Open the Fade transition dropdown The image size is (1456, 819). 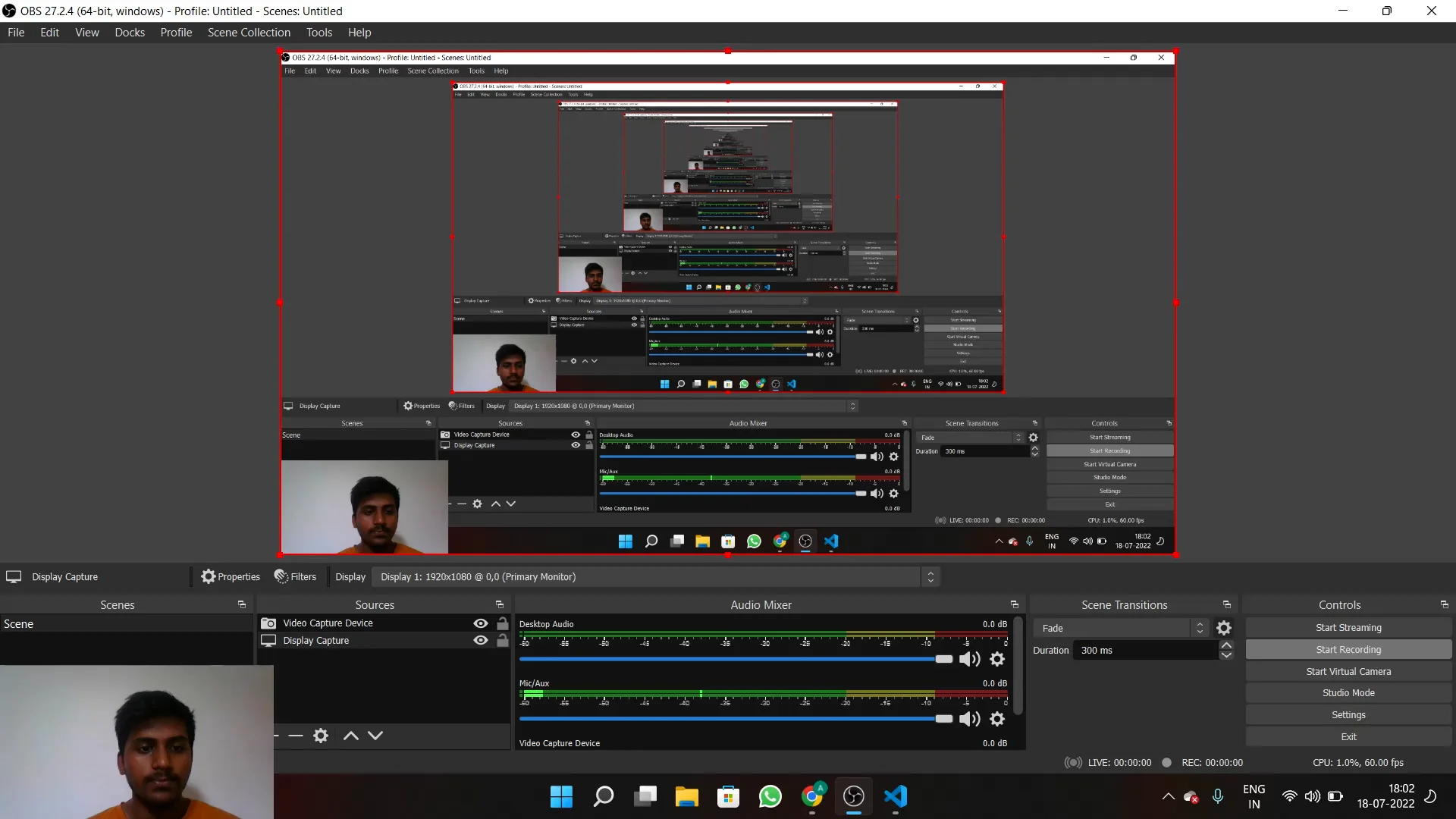click(x=1200, y=628)
